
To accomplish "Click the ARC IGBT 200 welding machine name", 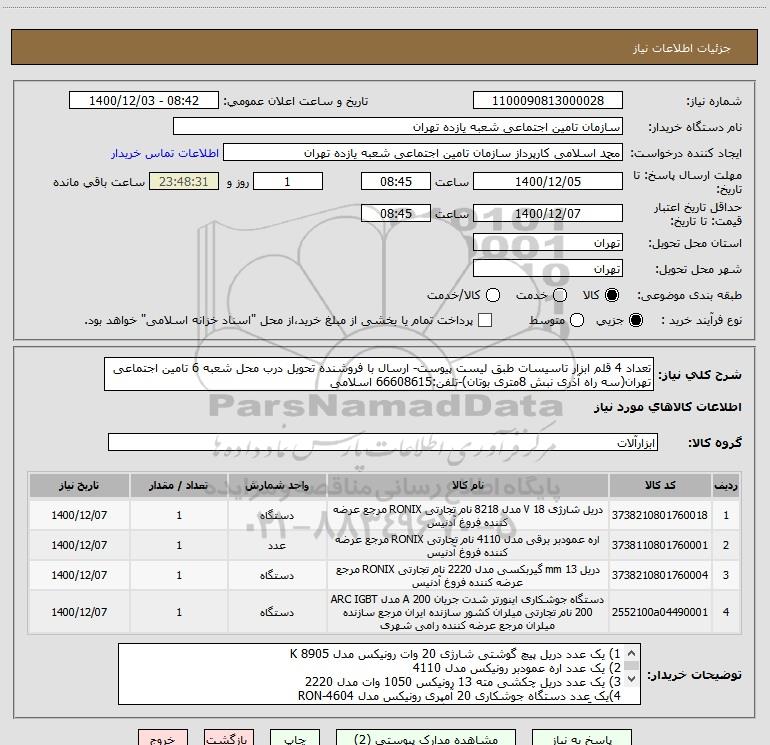I will pos(468,612).
